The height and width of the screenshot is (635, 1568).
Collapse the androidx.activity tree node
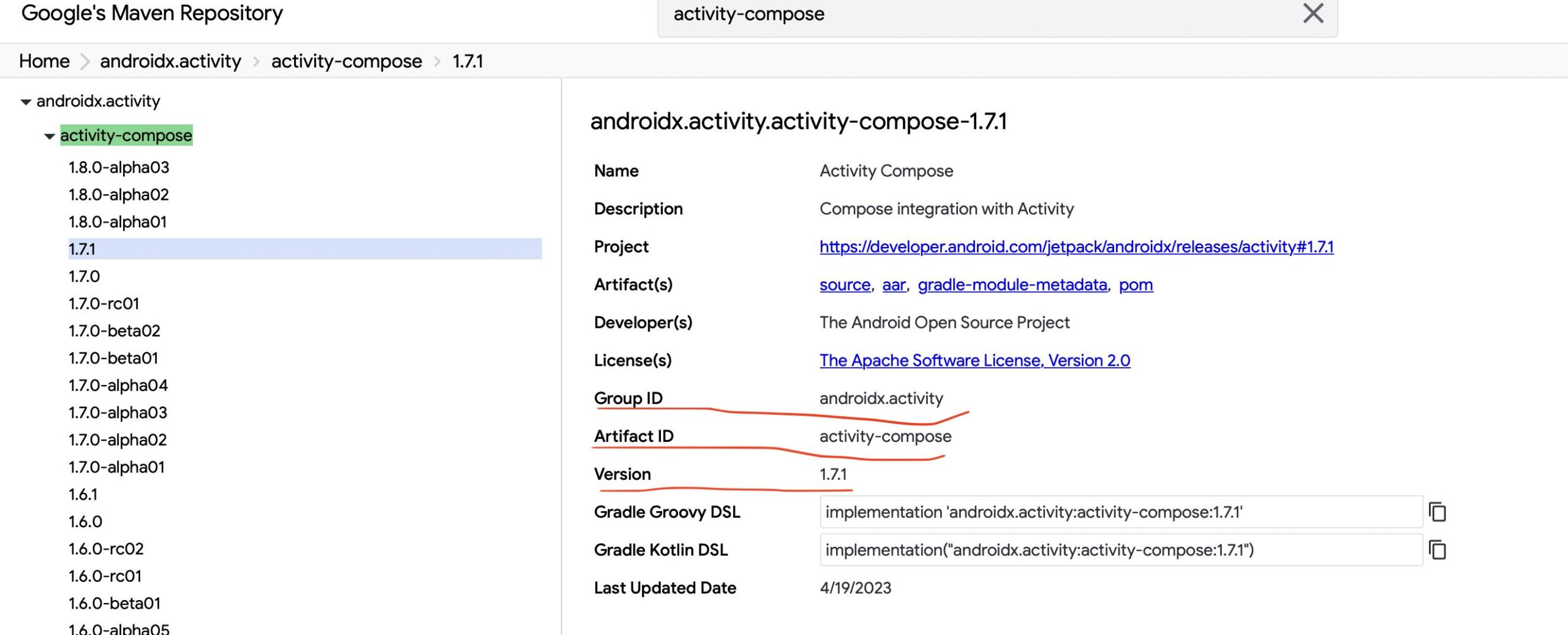tap(26, 102)
